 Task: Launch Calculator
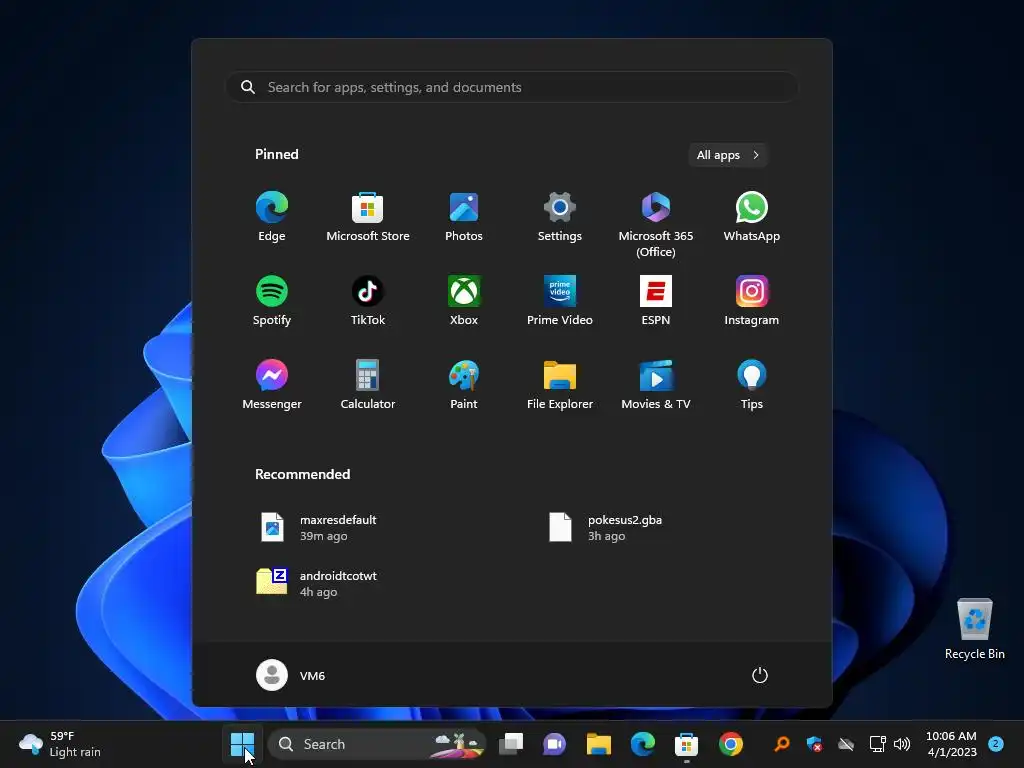point(368,385)
